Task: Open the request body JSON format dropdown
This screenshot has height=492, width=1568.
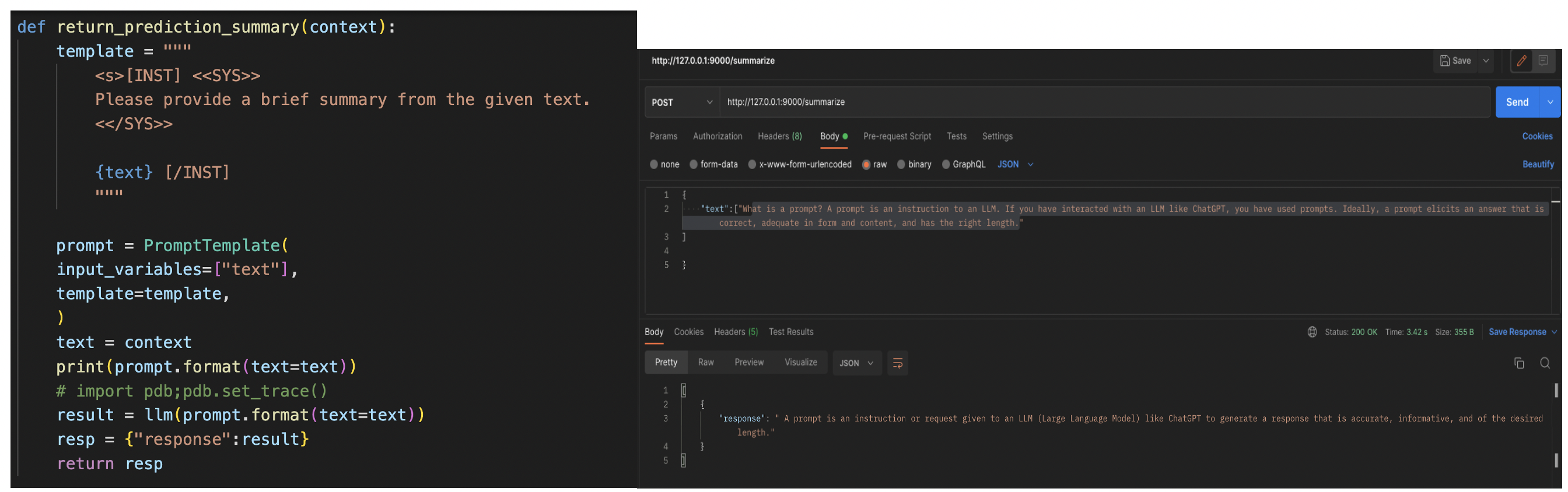Action: pos(1014,164)
